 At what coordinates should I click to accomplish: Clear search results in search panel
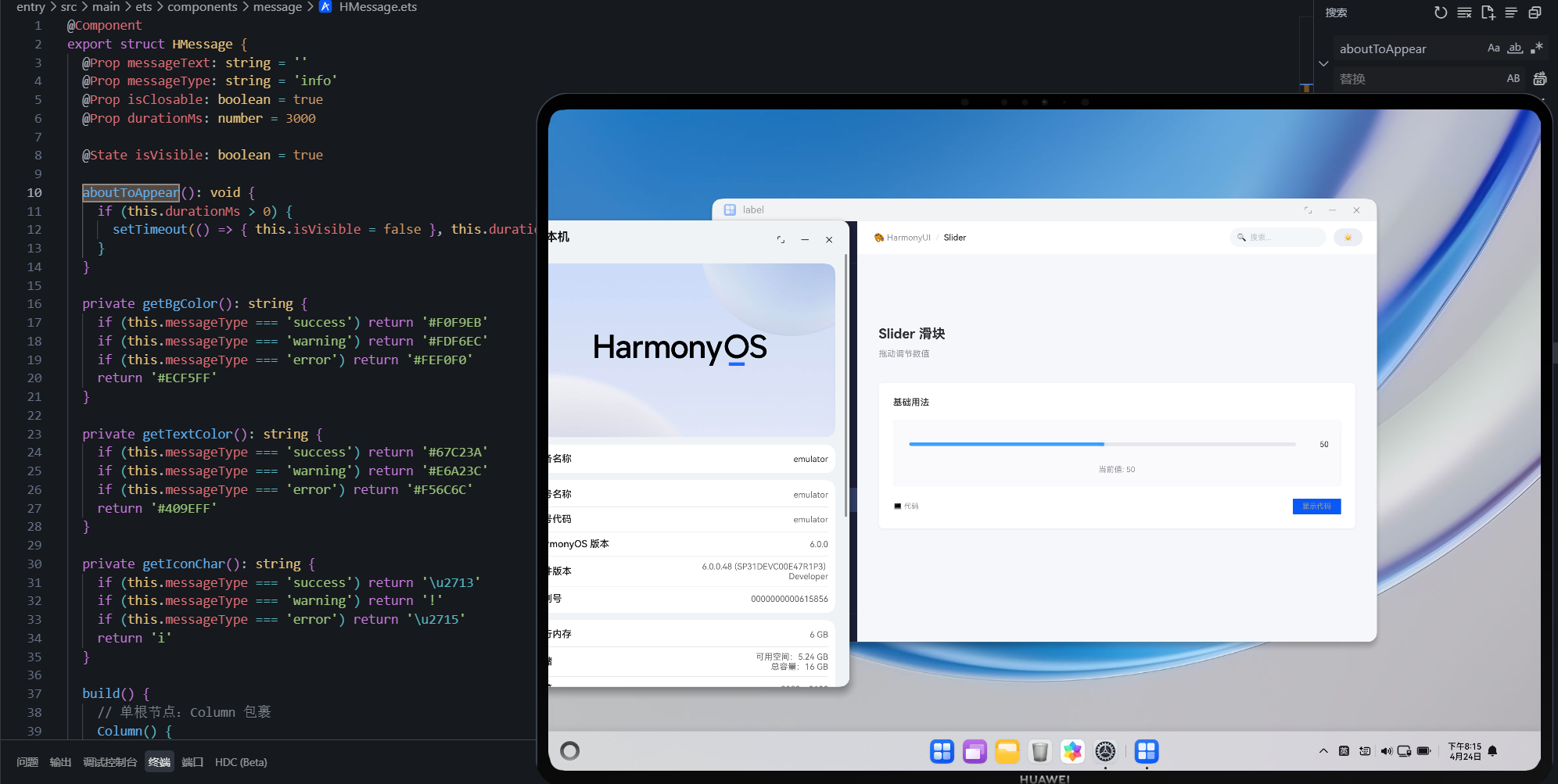1464,13
